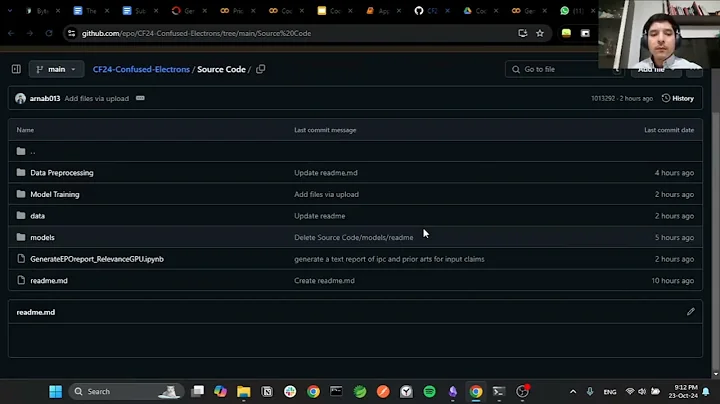Switch to the WhatsApp browser tab
This screenshot has width=720, height=404.
572,11
